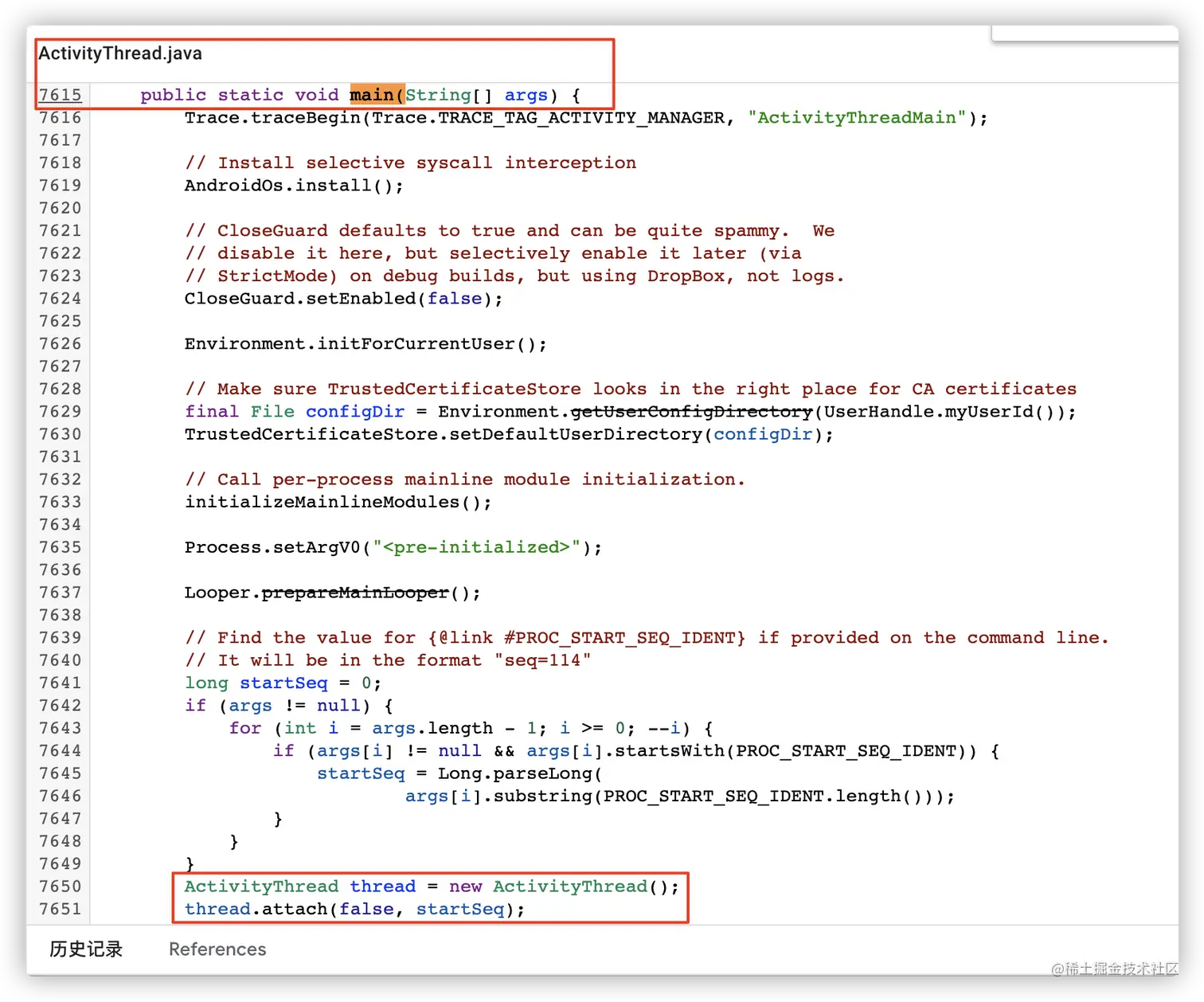
Task: Open the 历史记录 tab
Action: pos(86,949)
